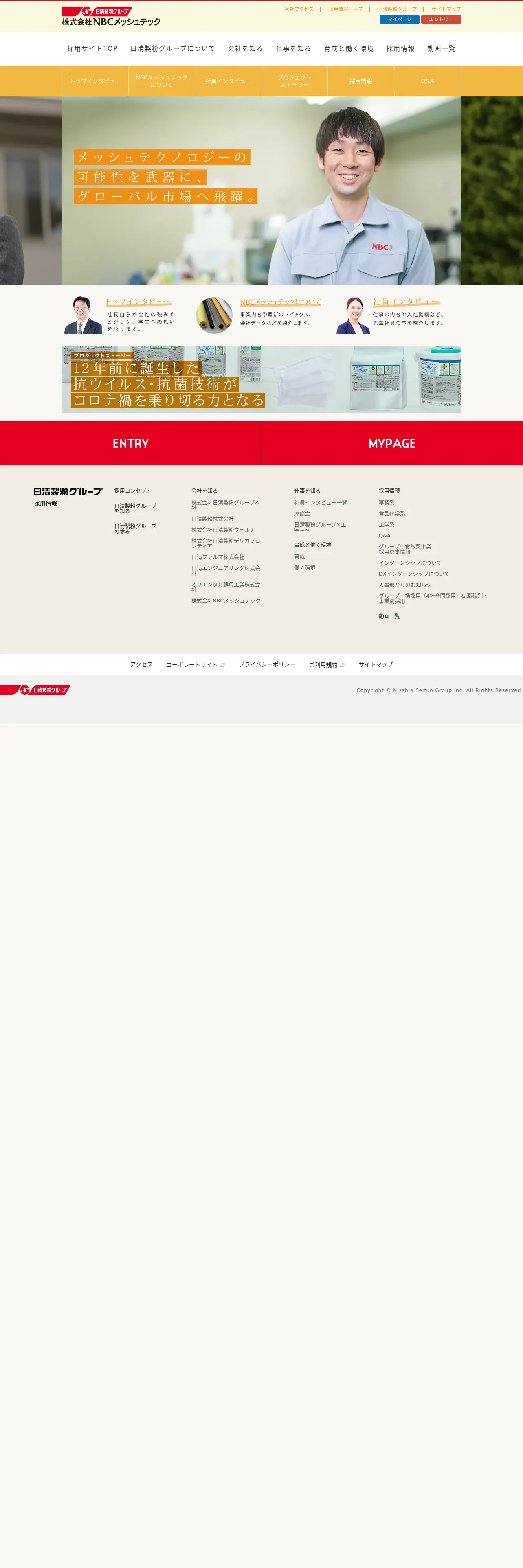Open 社員インタビュー card heading link
Viewport: 523px width, 1568px height.
(x=406, y=302)
